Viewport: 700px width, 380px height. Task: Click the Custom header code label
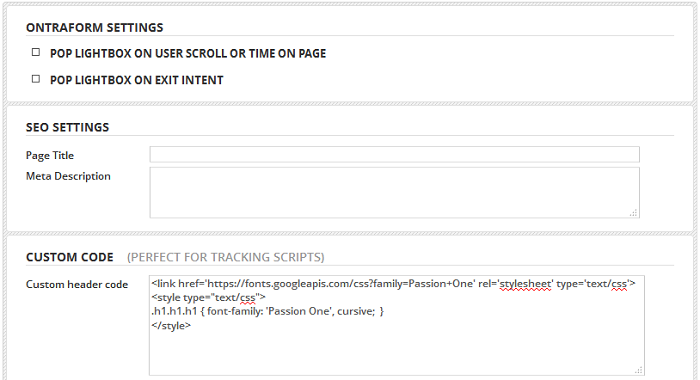pyautogui.click(x=77, y=284)
